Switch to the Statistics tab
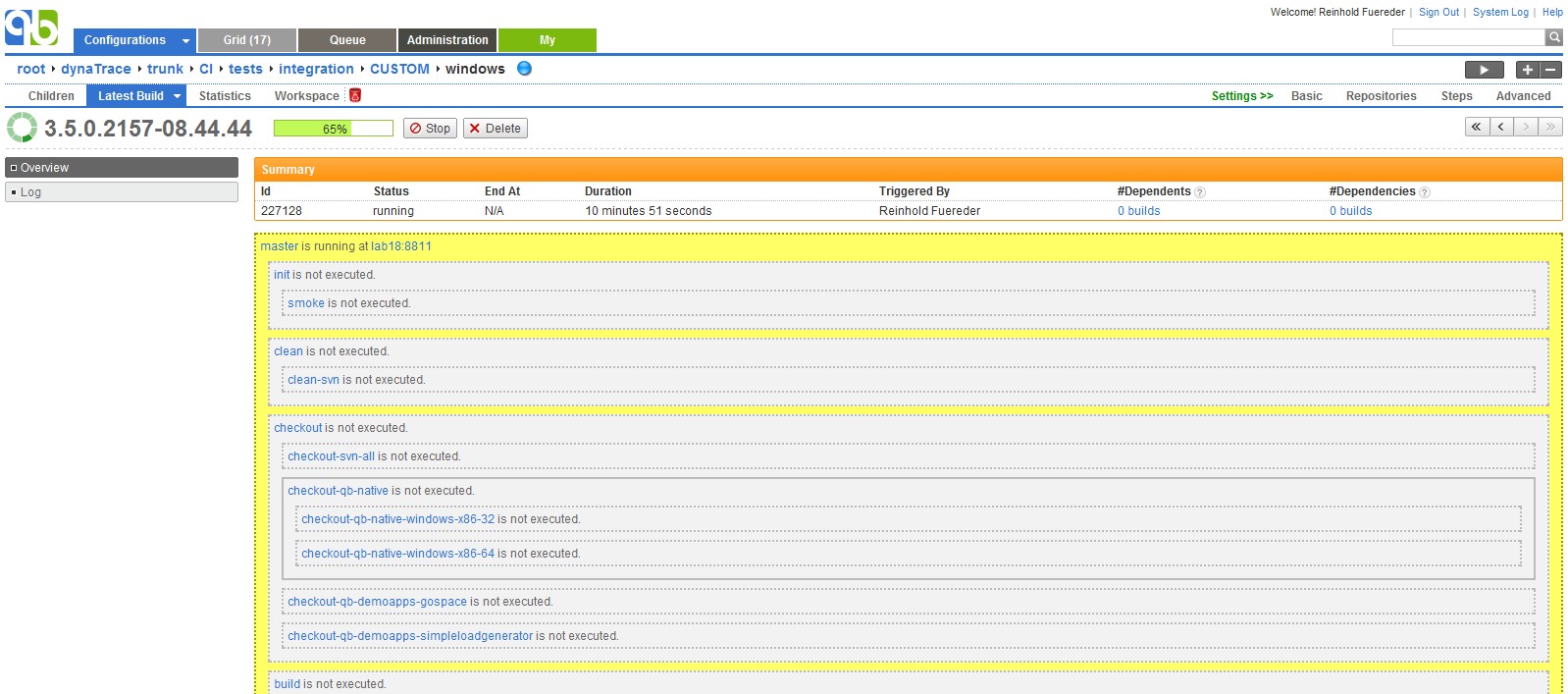Image resolution: width=1568 pixels, height=694 pixels. click(225, 96)
